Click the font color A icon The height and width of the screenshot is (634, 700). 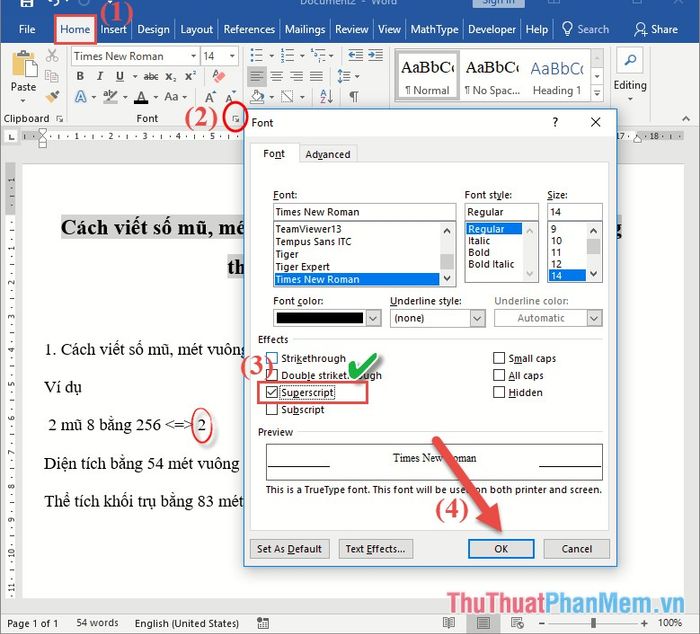click(x=142, y=97)
